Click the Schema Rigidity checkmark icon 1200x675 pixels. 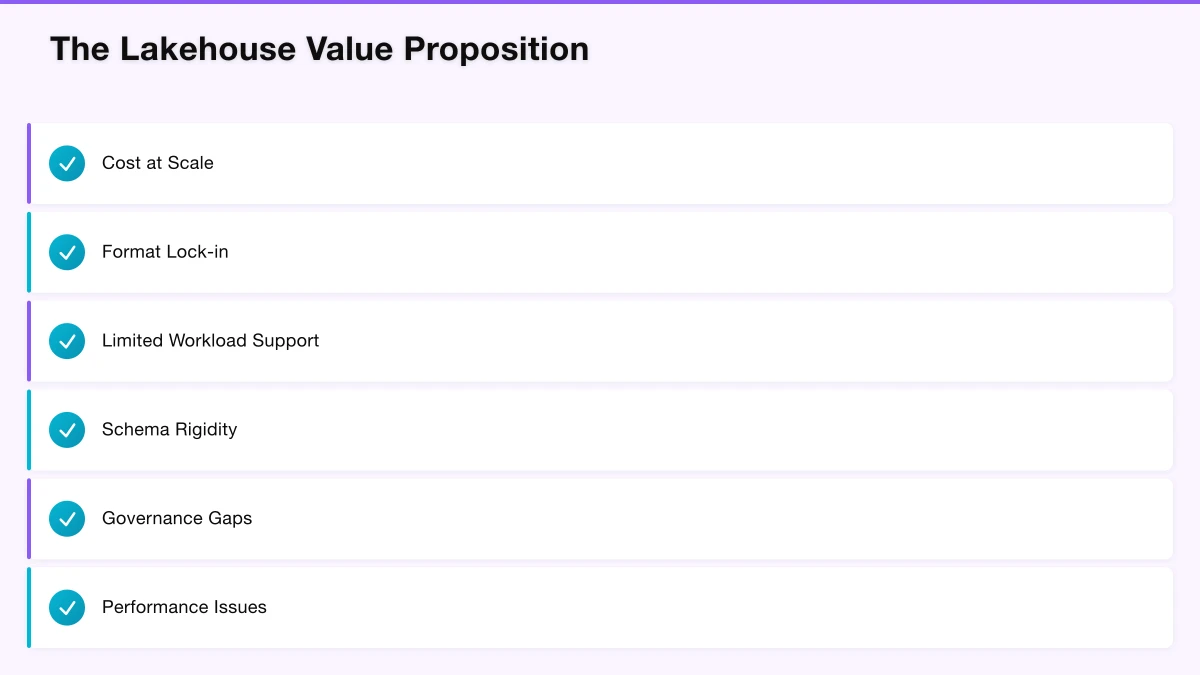67,430
